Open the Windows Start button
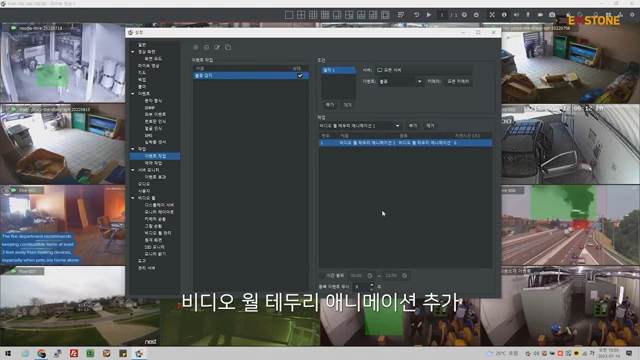 coord(8,353)
